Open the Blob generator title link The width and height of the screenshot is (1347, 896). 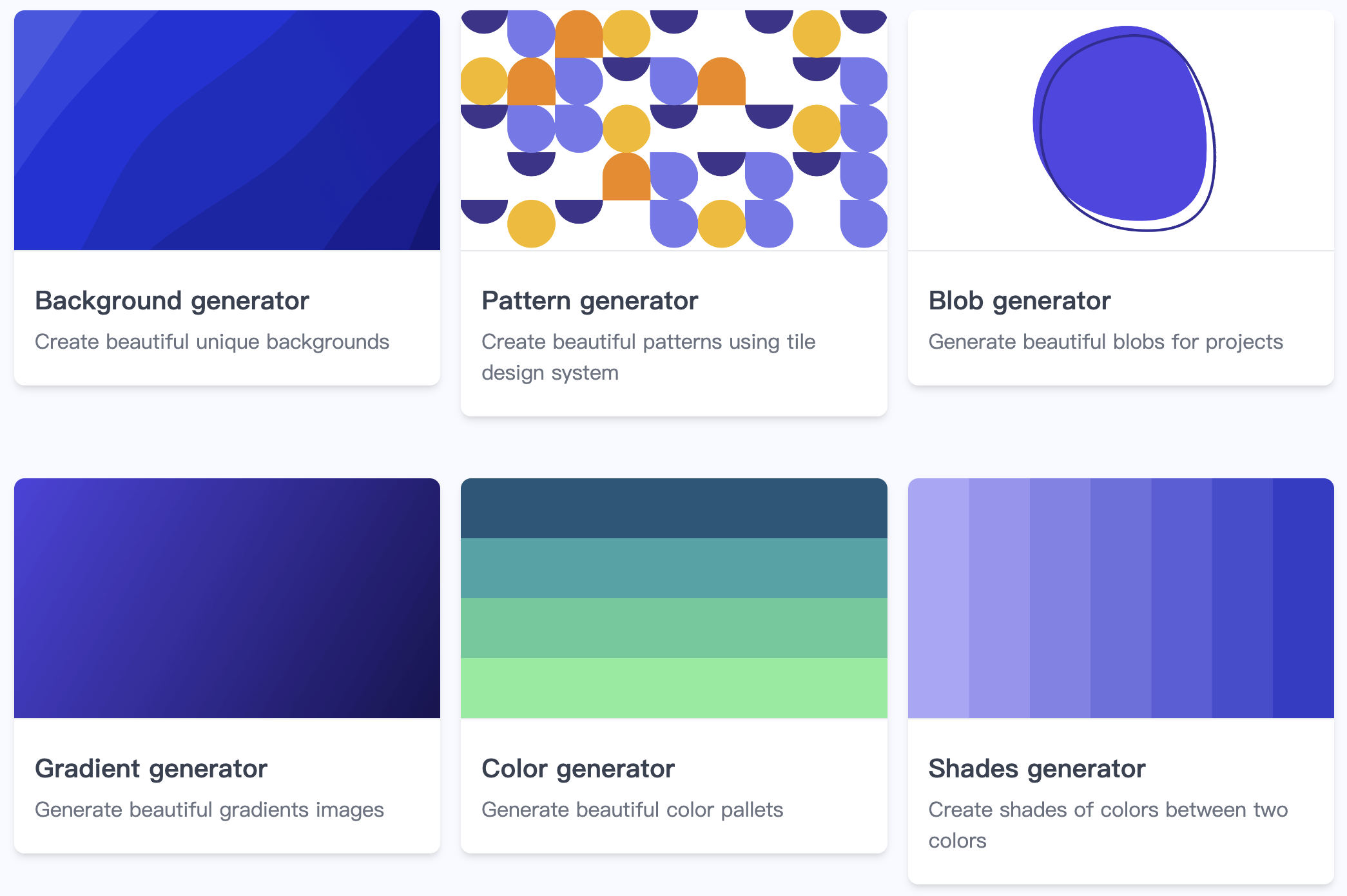click(x=1020, y=301)
